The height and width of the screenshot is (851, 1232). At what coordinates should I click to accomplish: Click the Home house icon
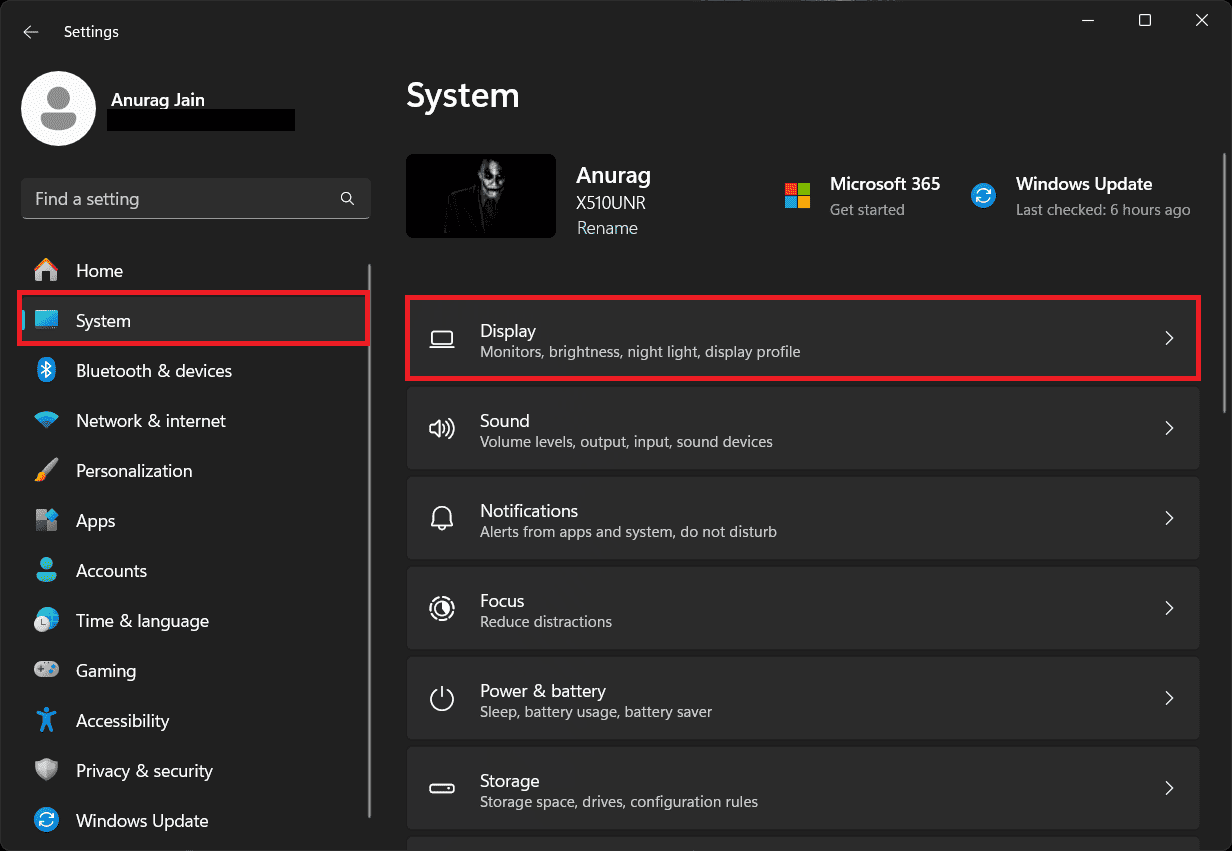tap(46, 270)
